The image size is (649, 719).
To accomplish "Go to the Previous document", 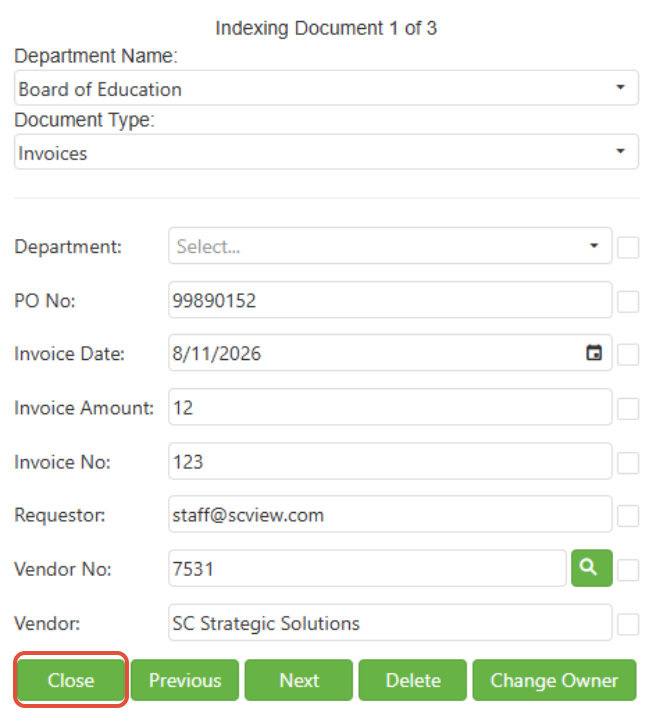I will [185, 680].
